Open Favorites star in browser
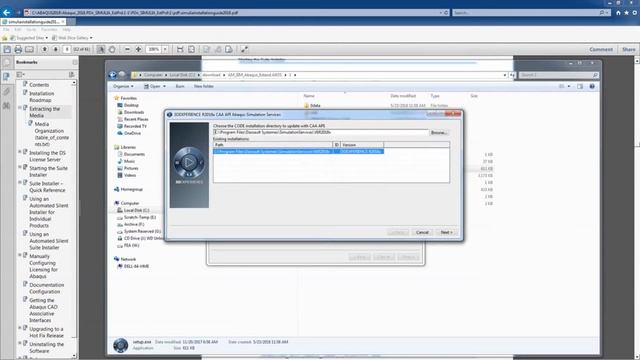This screenshot has height=360, width=640. [x=626, y=13]
